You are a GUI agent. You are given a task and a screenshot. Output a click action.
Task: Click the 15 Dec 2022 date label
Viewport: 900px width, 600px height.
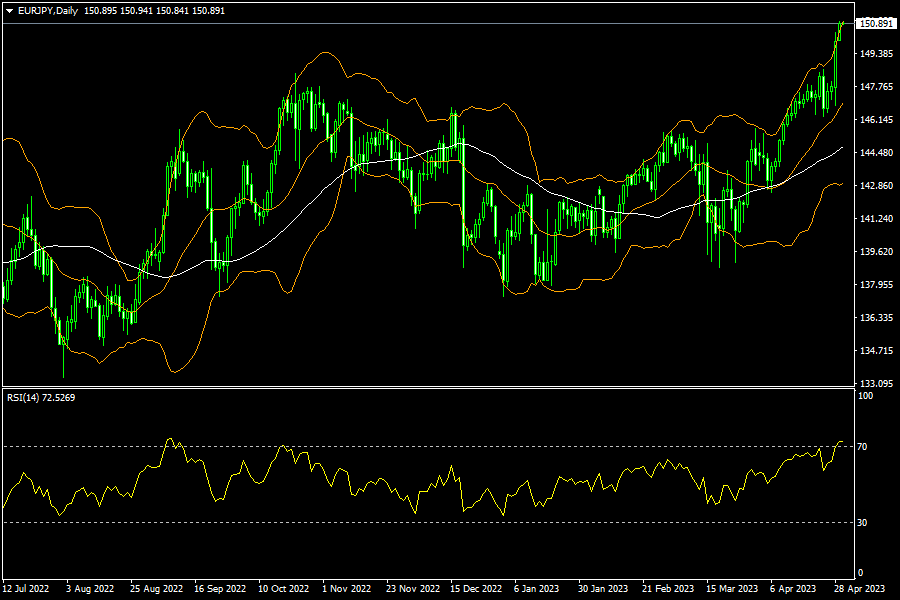pyautogui.click(x=476, y=589)
